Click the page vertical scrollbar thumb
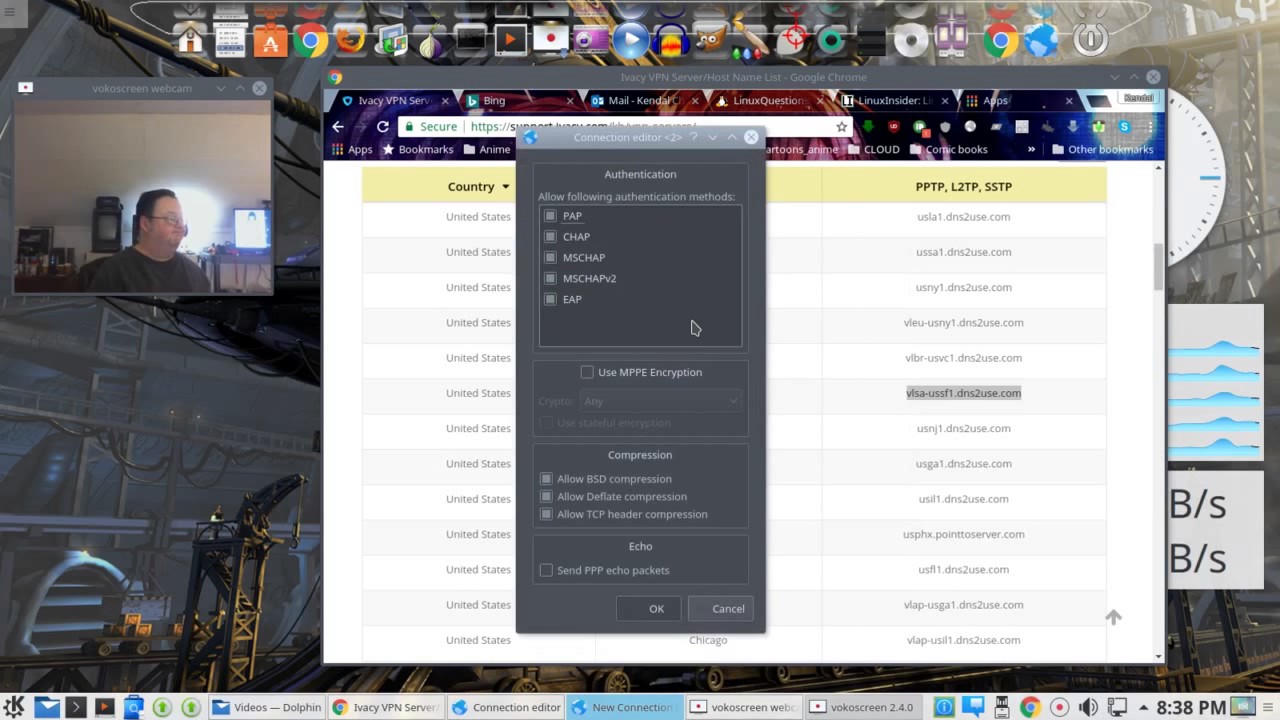Screen dimensions: 1280x720 pos(1159,265)
